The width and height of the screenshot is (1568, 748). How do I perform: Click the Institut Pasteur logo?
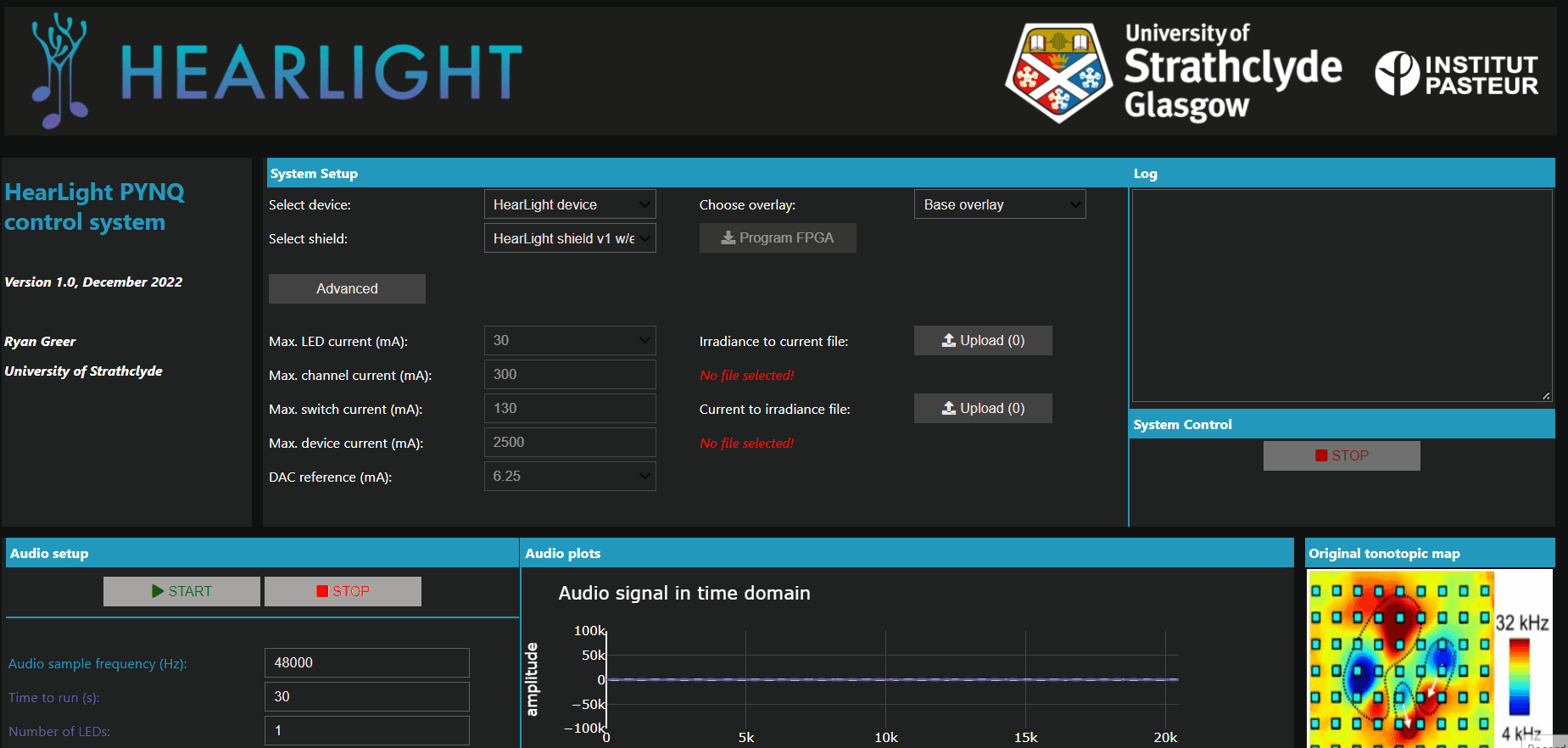pyautogui.click(x=1456, y=74)
